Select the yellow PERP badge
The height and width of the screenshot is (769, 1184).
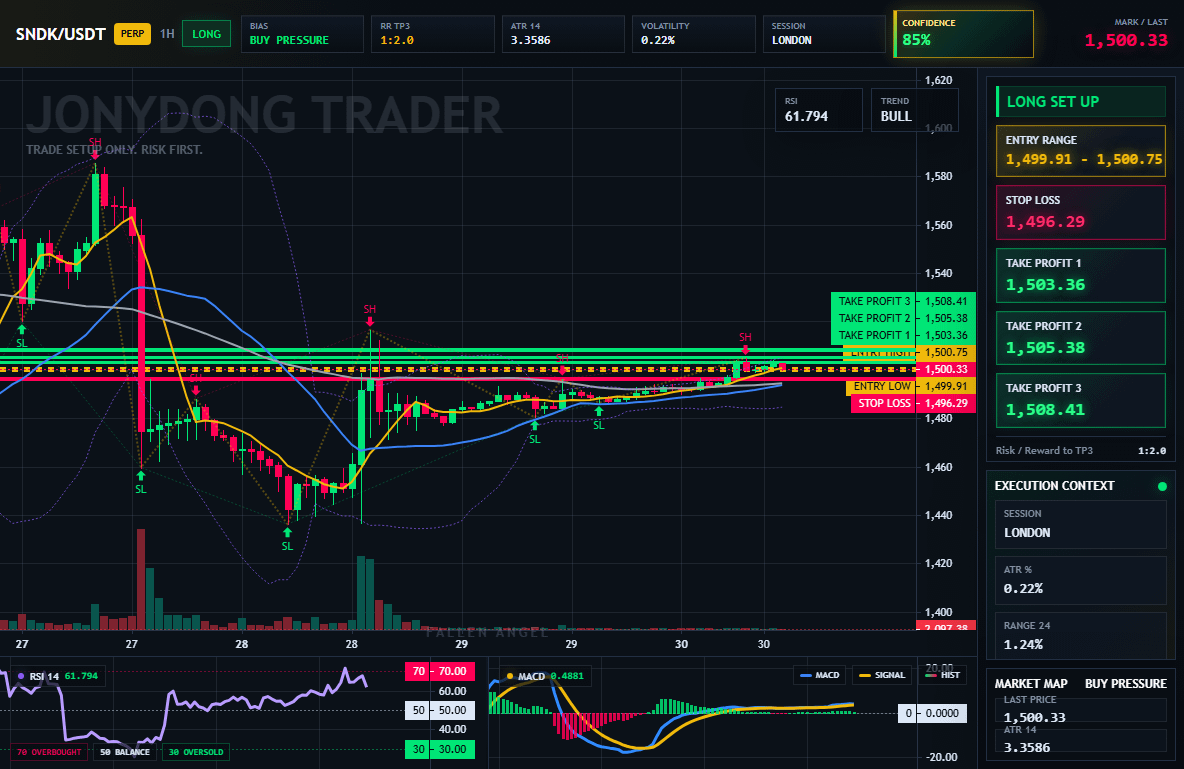click(x=132, y=34)
